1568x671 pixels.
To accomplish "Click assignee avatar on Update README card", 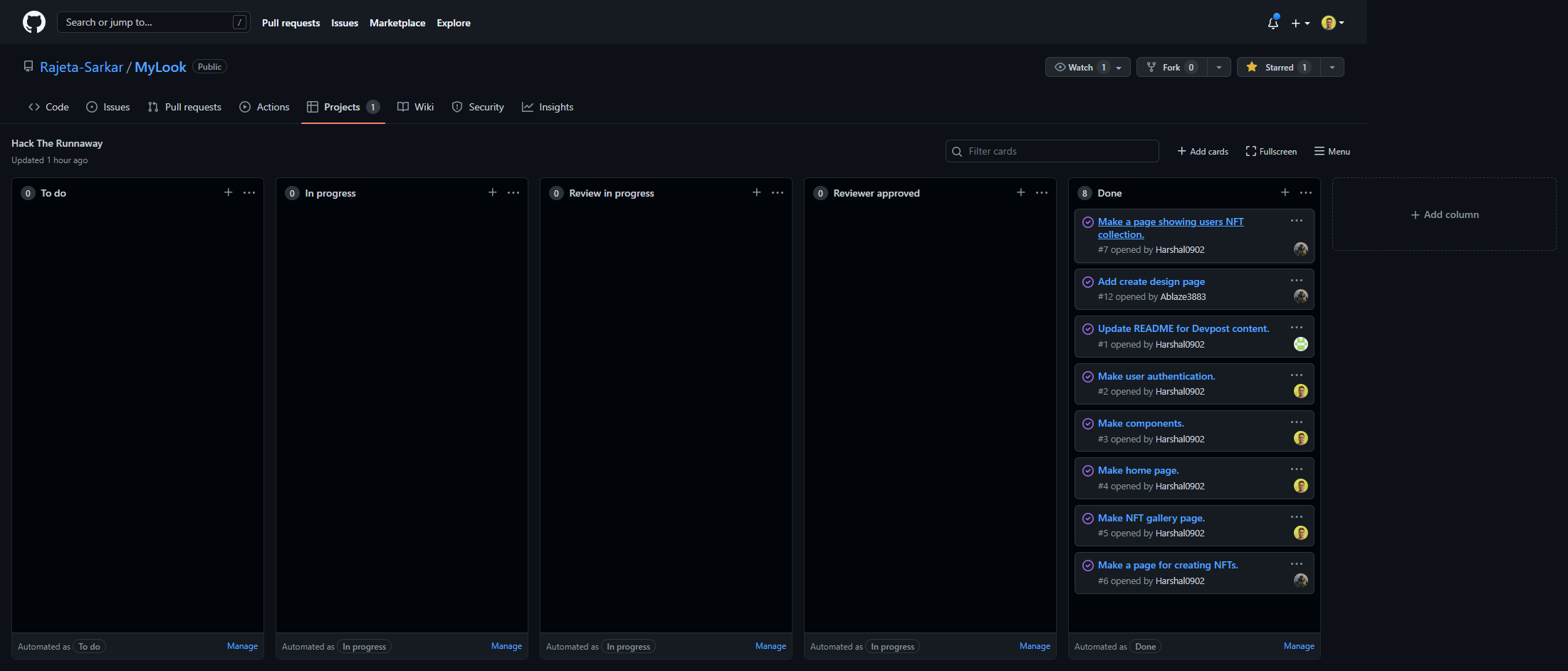I will click(1301, 344).
